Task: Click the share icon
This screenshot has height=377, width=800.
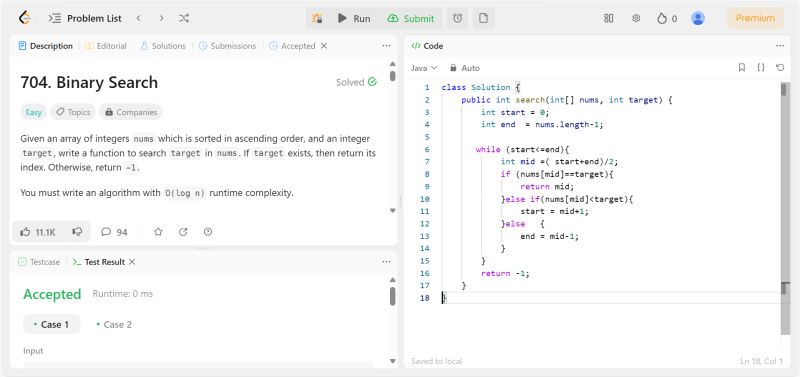Action: [183, 232]
